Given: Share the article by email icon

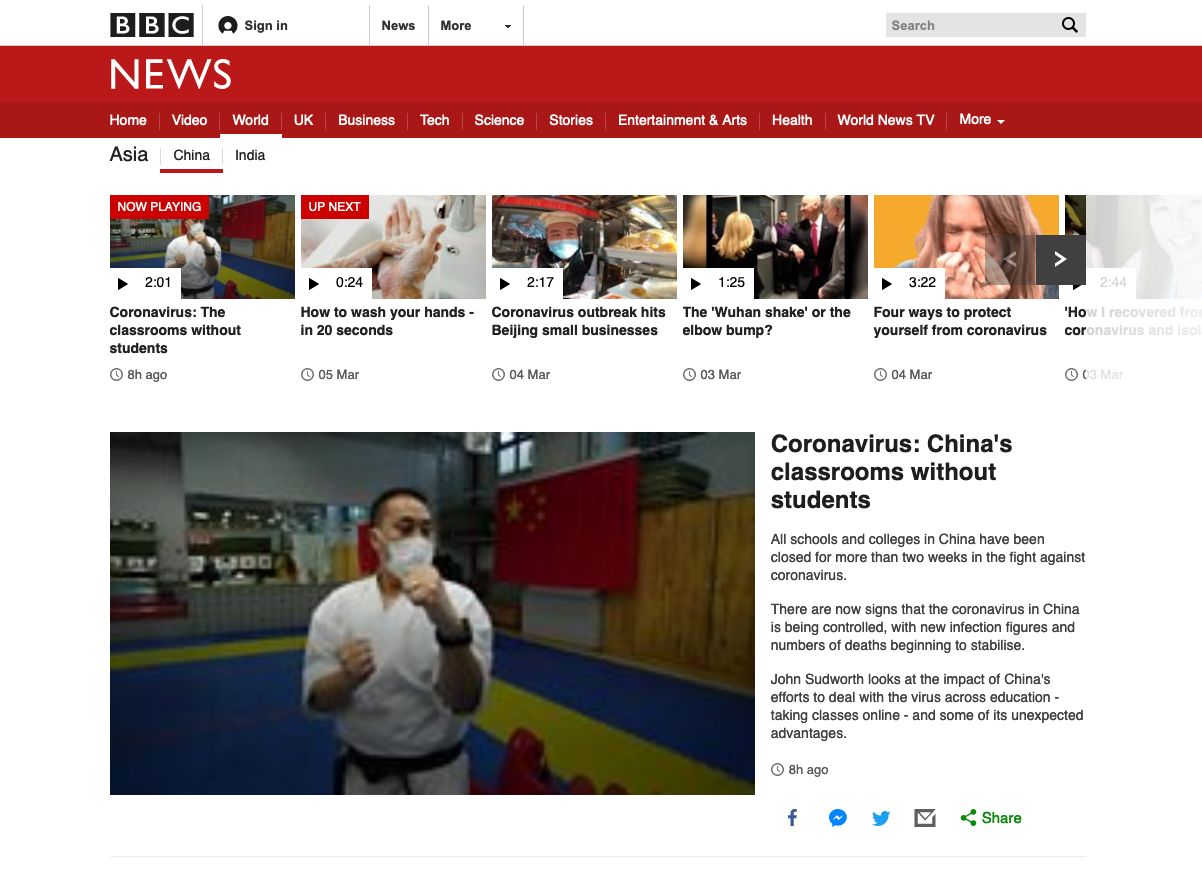Looking at the screenshot, I should pyautogui.click(x=925, y=818).
